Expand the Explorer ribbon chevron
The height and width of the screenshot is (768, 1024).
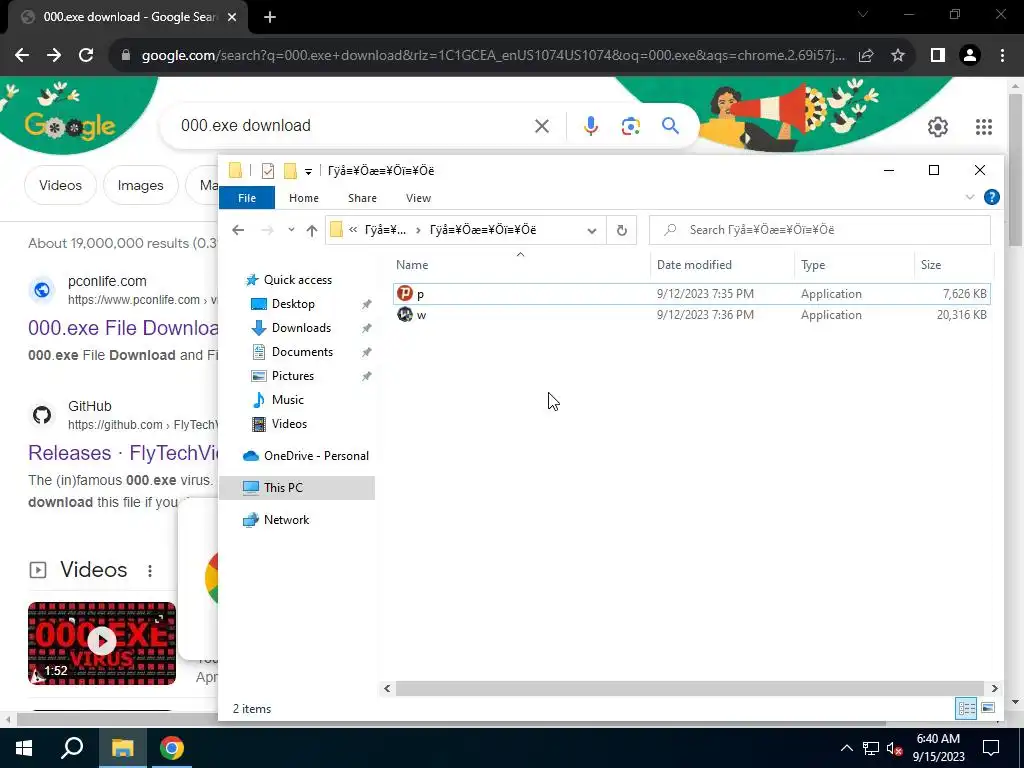coord(970,197)
